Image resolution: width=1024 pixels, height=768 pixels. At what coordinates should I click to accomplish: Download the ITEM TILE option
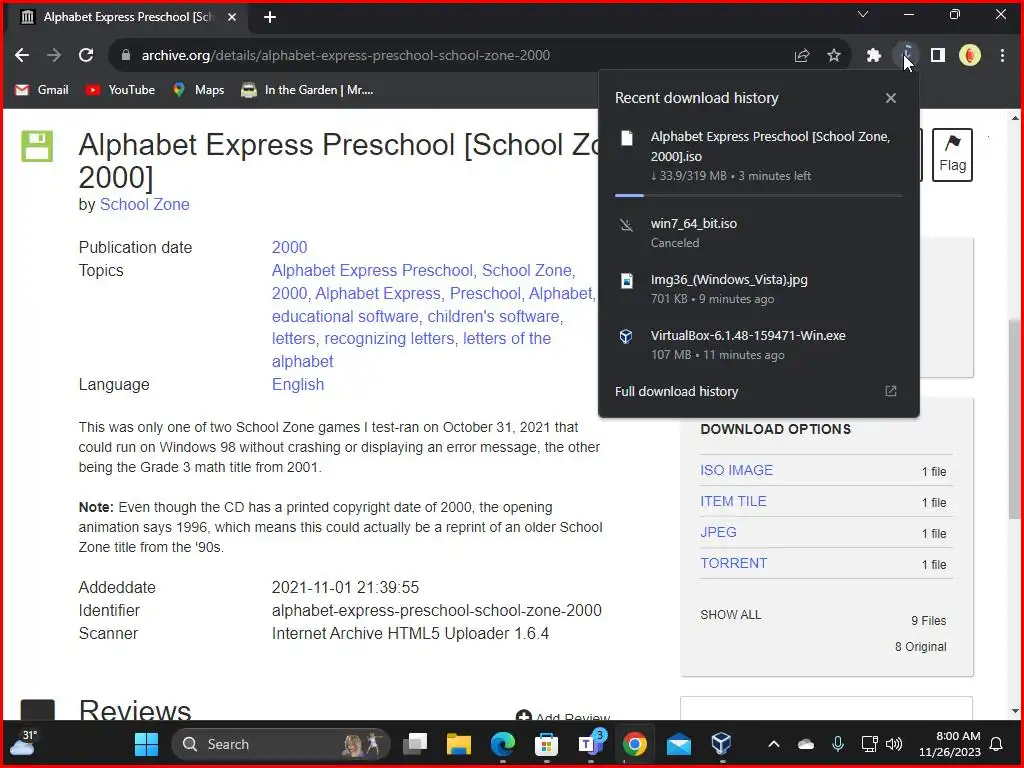click(x=733, y=501)
